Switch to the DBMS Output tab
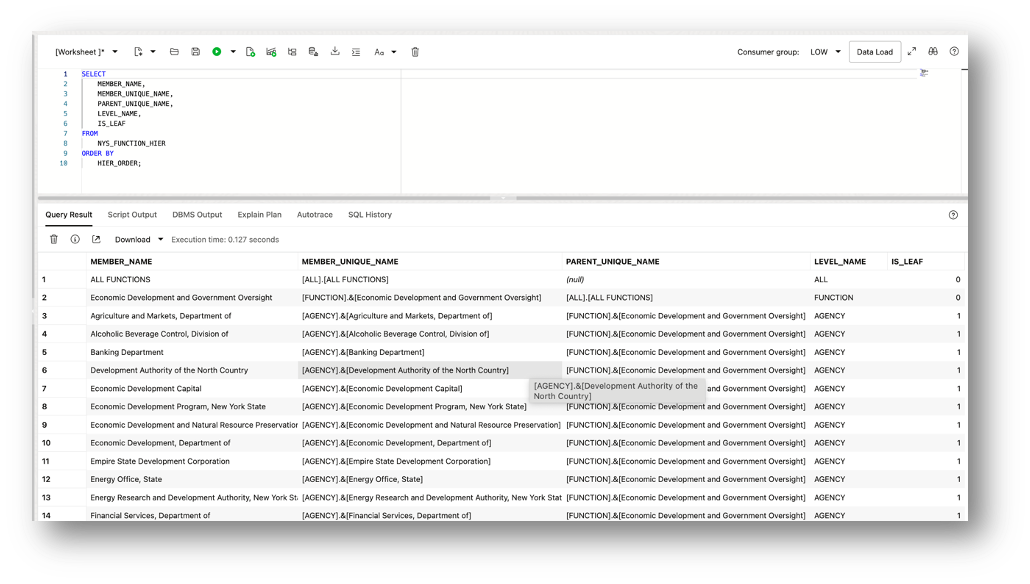The width and height of the screenshot is (1030, 584). point(197,215)
